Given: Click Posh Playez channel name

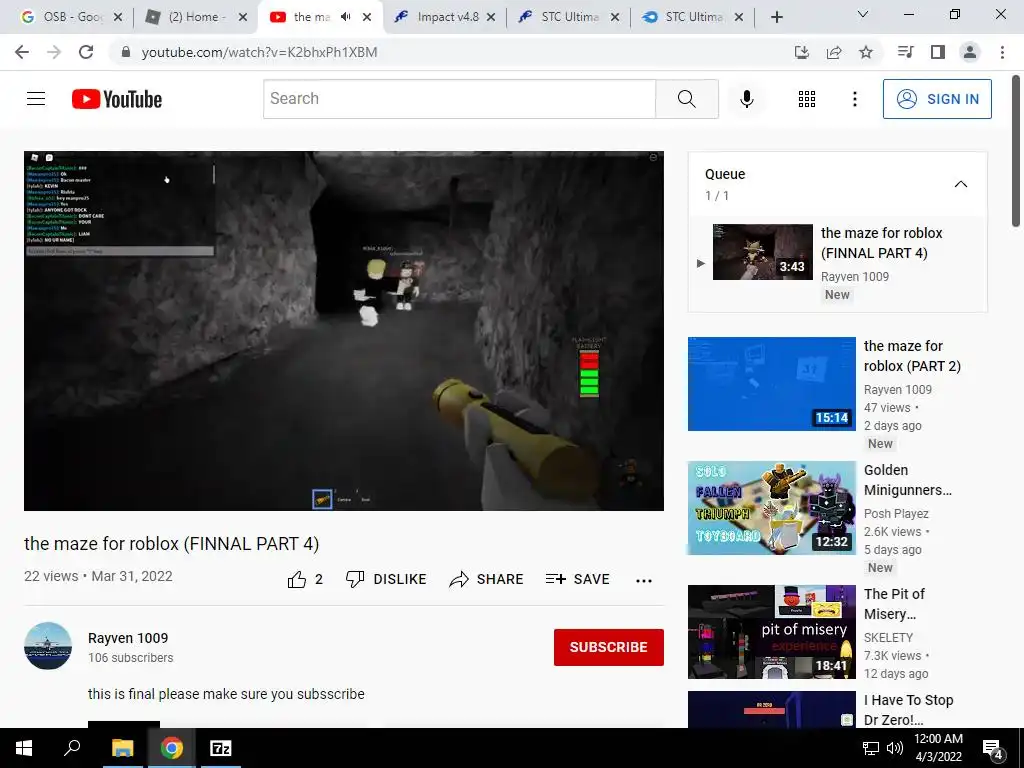Looking at the screenshot, I should point(896,514).
